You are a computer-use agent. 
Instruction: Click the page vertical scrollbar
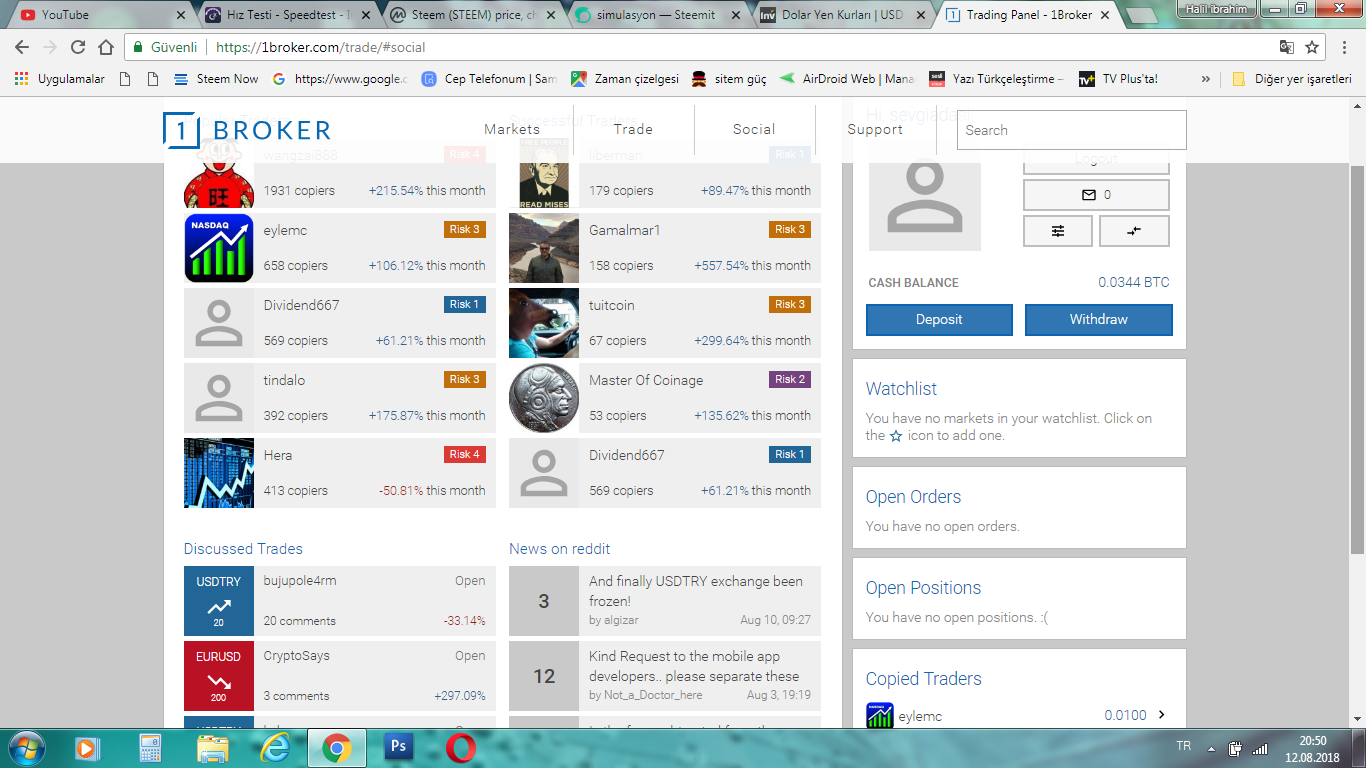[x=1357, y=360]
